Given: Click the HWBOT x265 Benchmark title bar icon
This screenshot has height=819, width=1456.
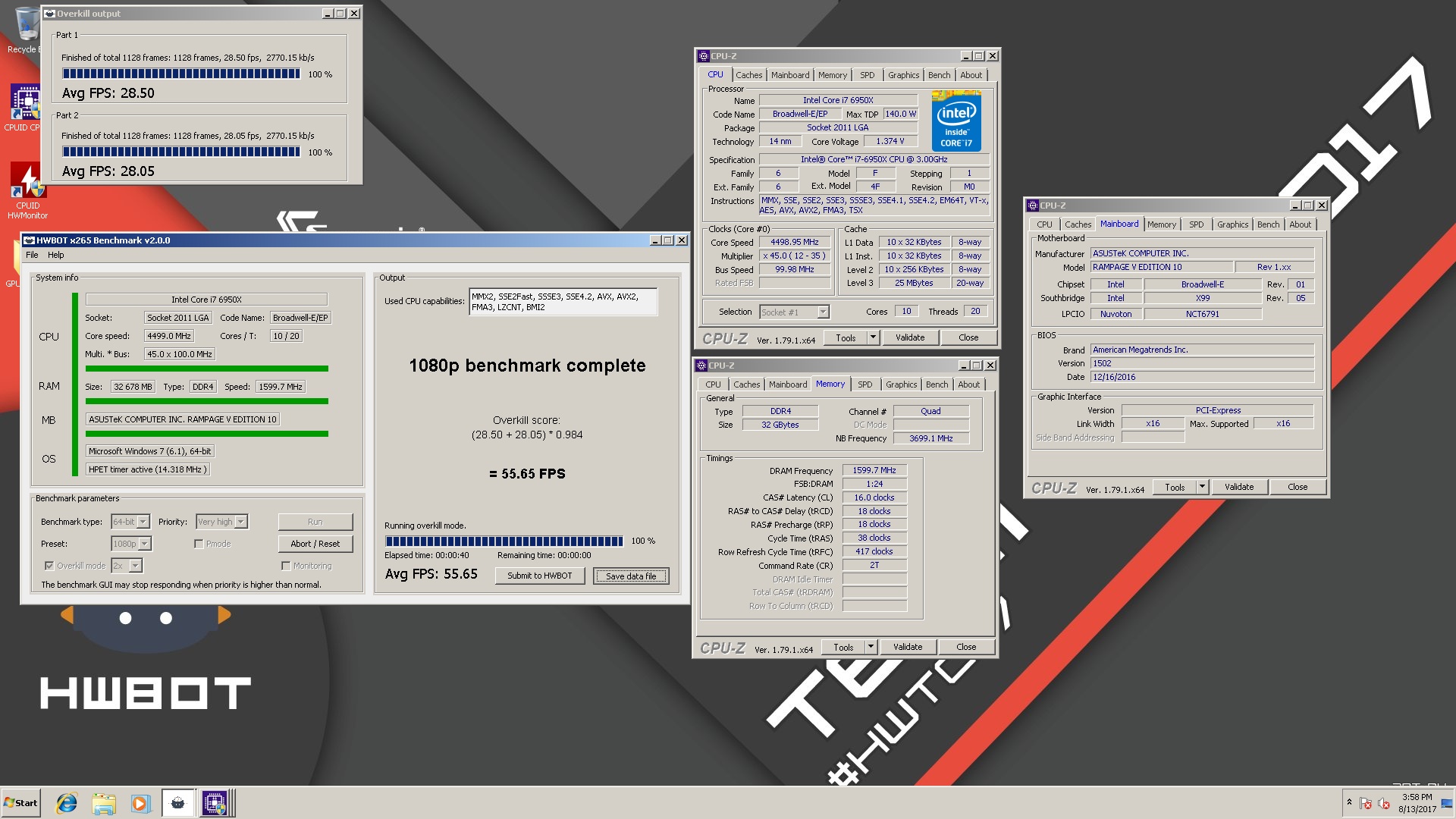Looking at the screenshot, I should click(29, 240).
